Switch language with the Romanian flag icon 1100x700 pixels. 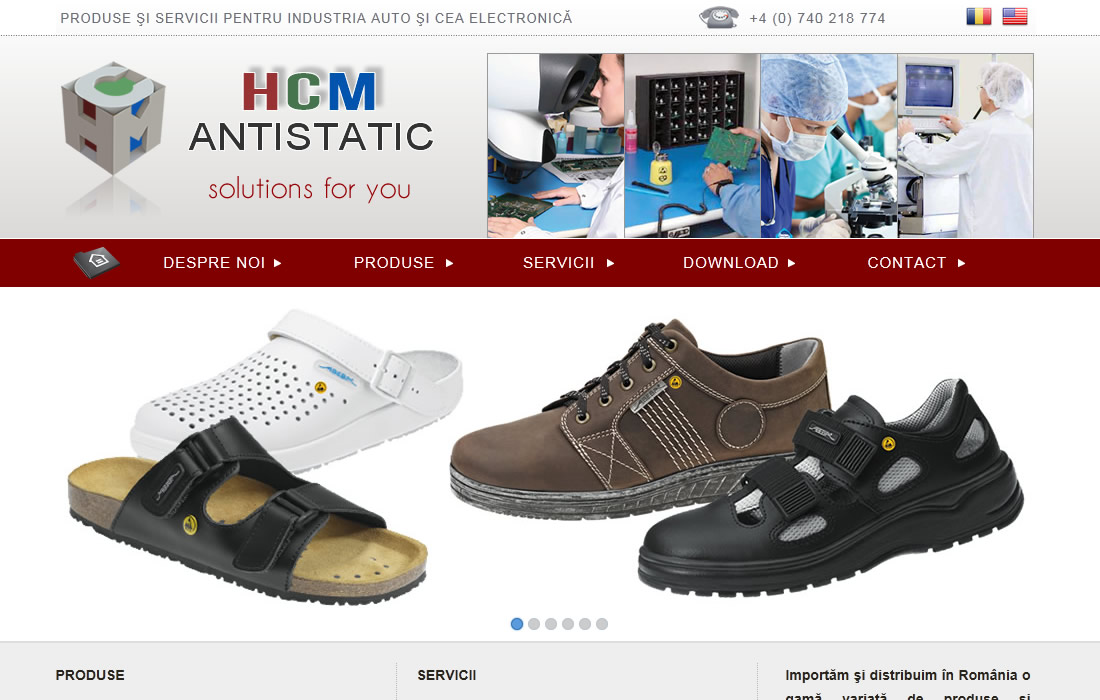[x=979, y=16]
